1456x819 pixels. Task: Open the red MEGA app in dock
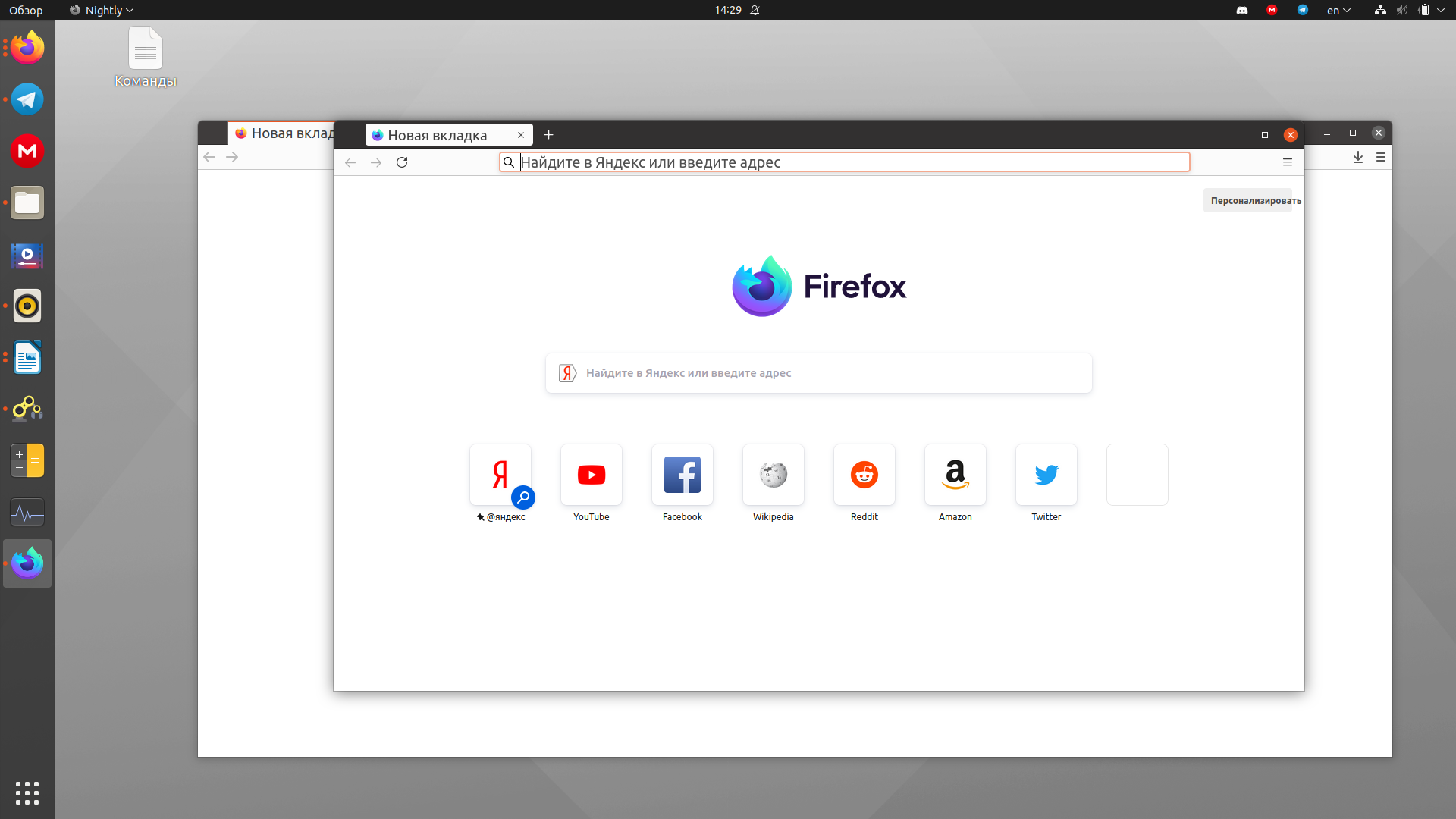click(x=27, y=151)
